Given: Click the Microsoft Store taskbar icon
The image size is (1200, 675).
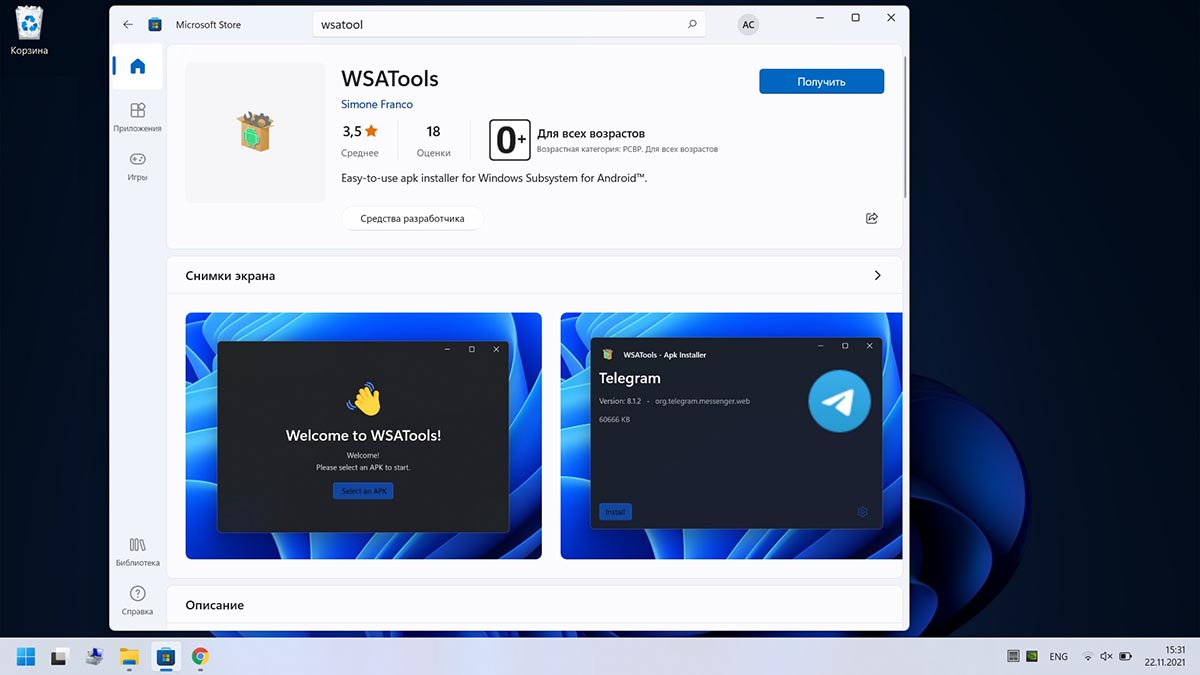Looking at the screenshot, I should click(x=165, y=657).
